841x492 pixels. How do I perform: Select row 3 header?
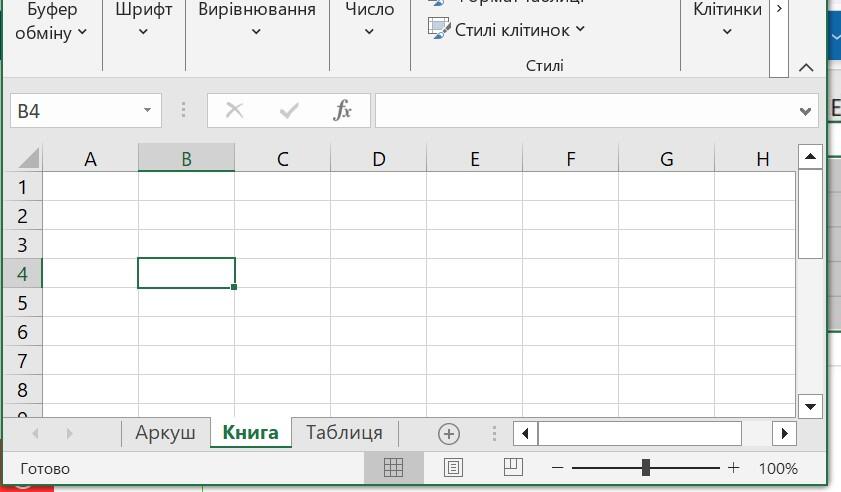pos(22,245)
